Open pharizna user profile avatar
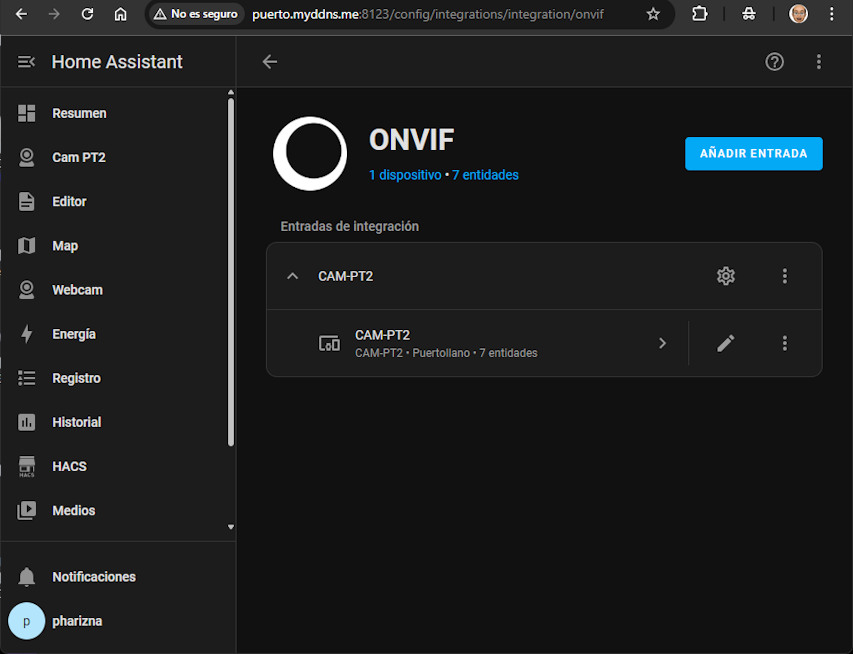This screenshot has height=654, width=853. 27,621
